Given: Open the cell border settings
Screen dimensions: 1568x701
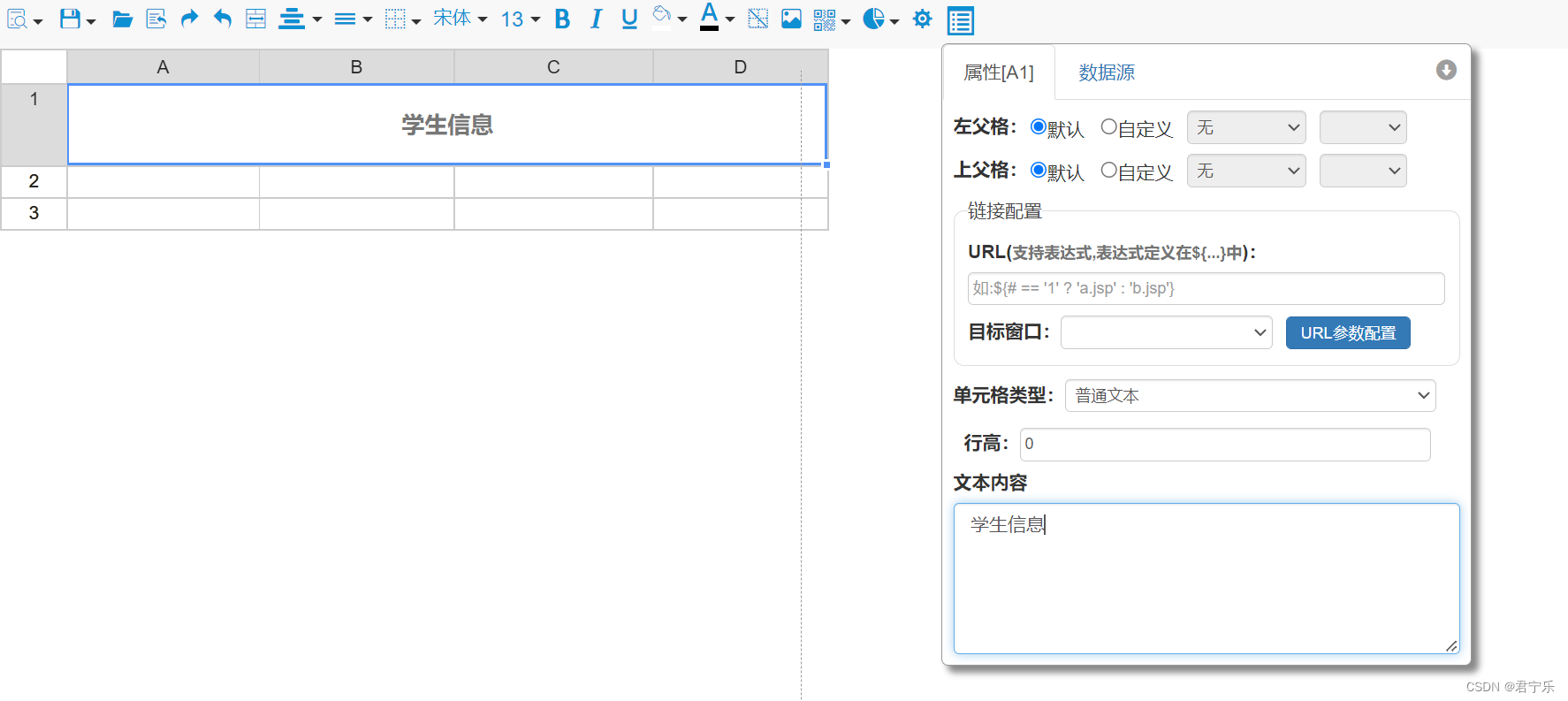Looking at the screenshot, I should click(395, 19).
